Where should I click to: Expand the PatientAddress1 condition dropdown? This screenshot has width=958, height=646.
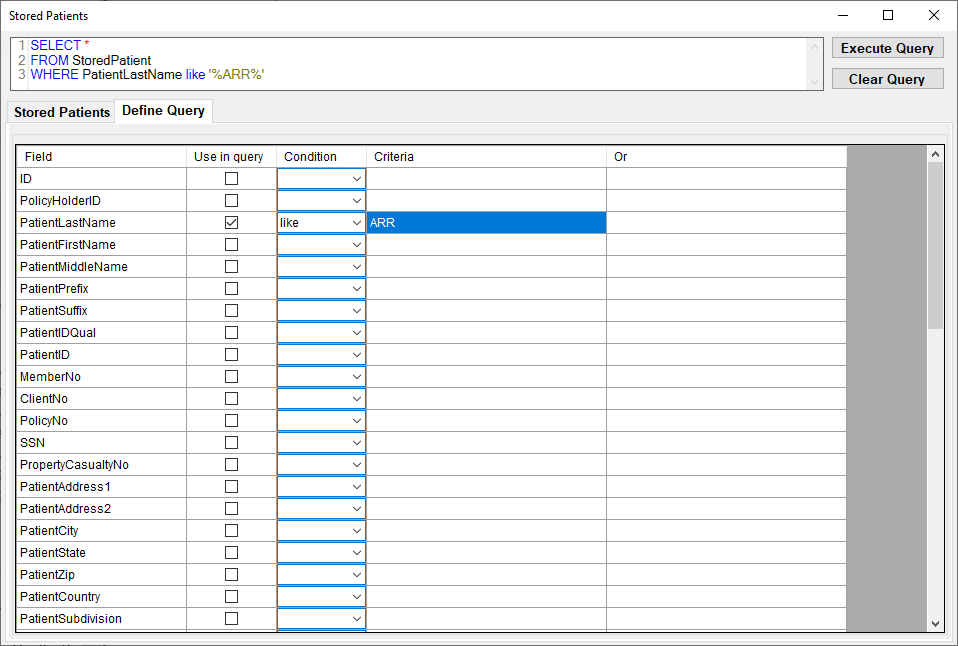click(x=321, y=486)
